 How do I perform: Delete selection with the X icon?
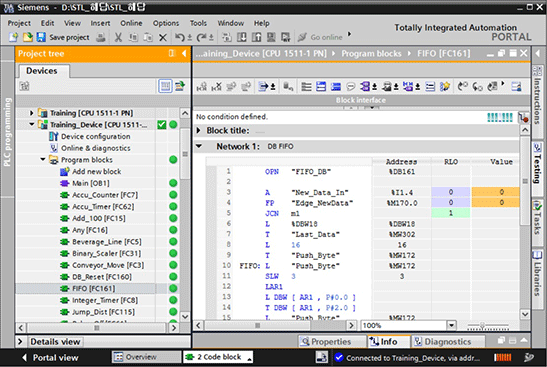163,37
